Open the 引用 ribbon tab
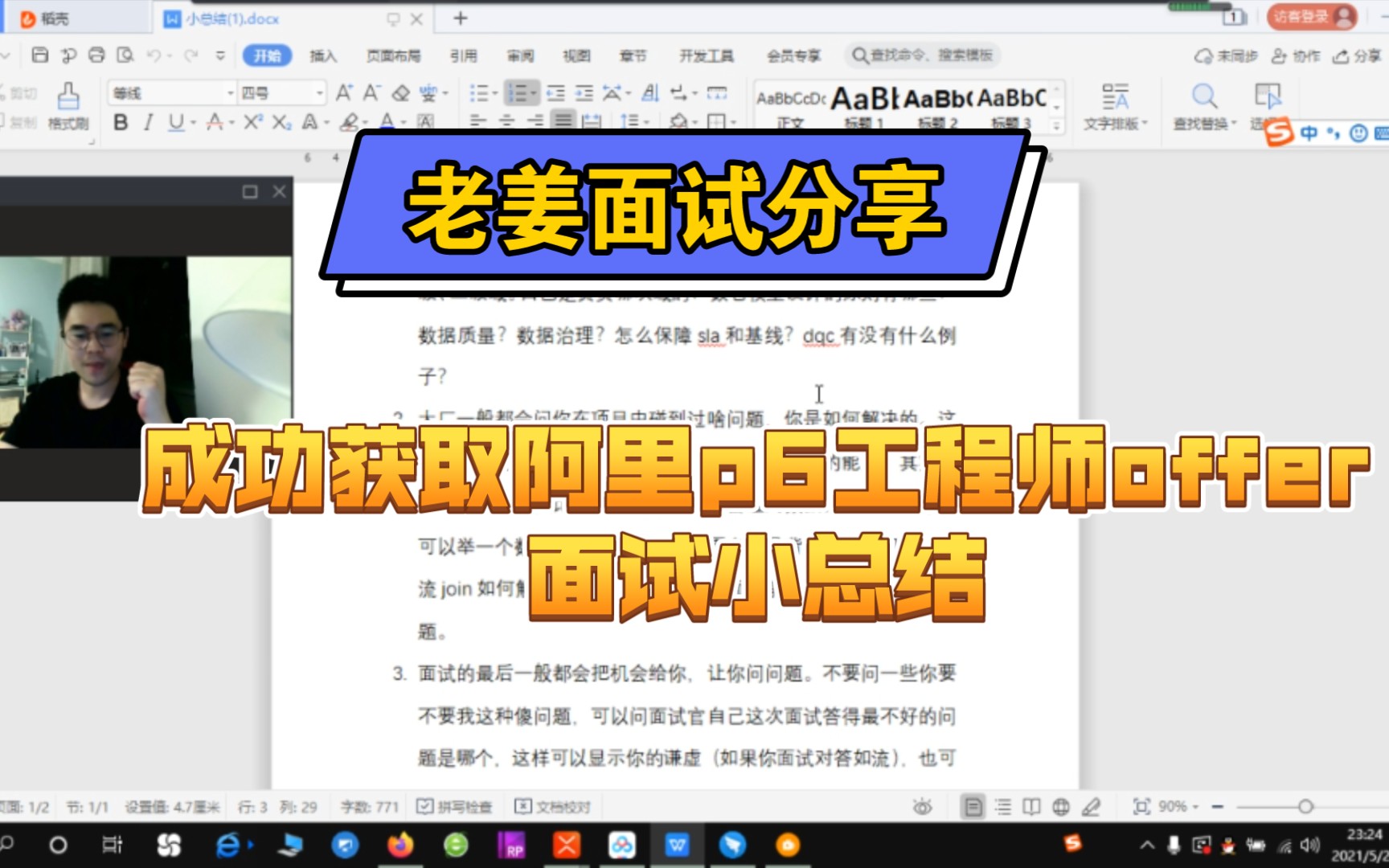The height and width of the screenshot is (868, 1389). [463, 55]
